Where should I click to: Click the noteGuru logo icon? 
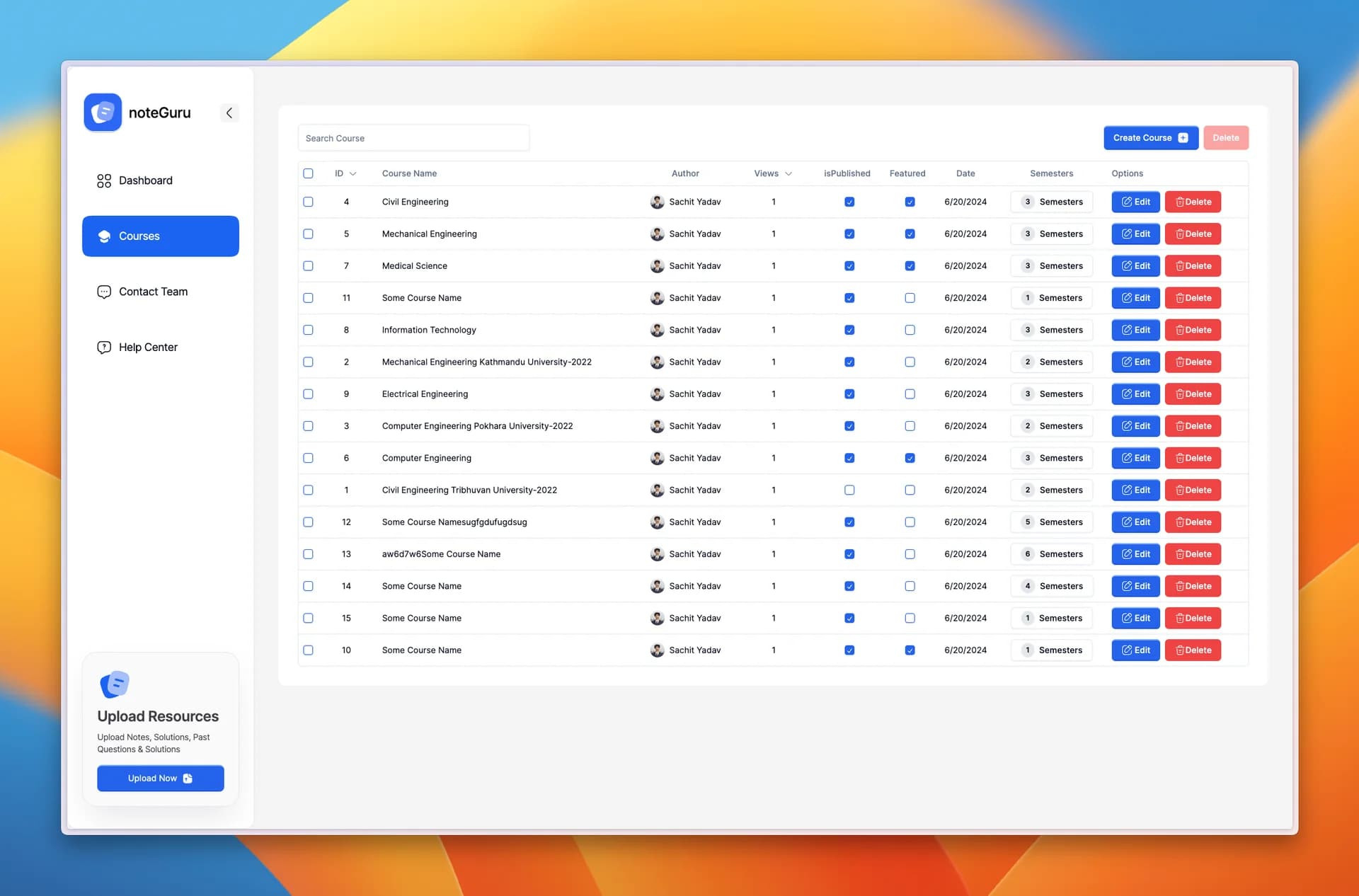click(103, 113)
